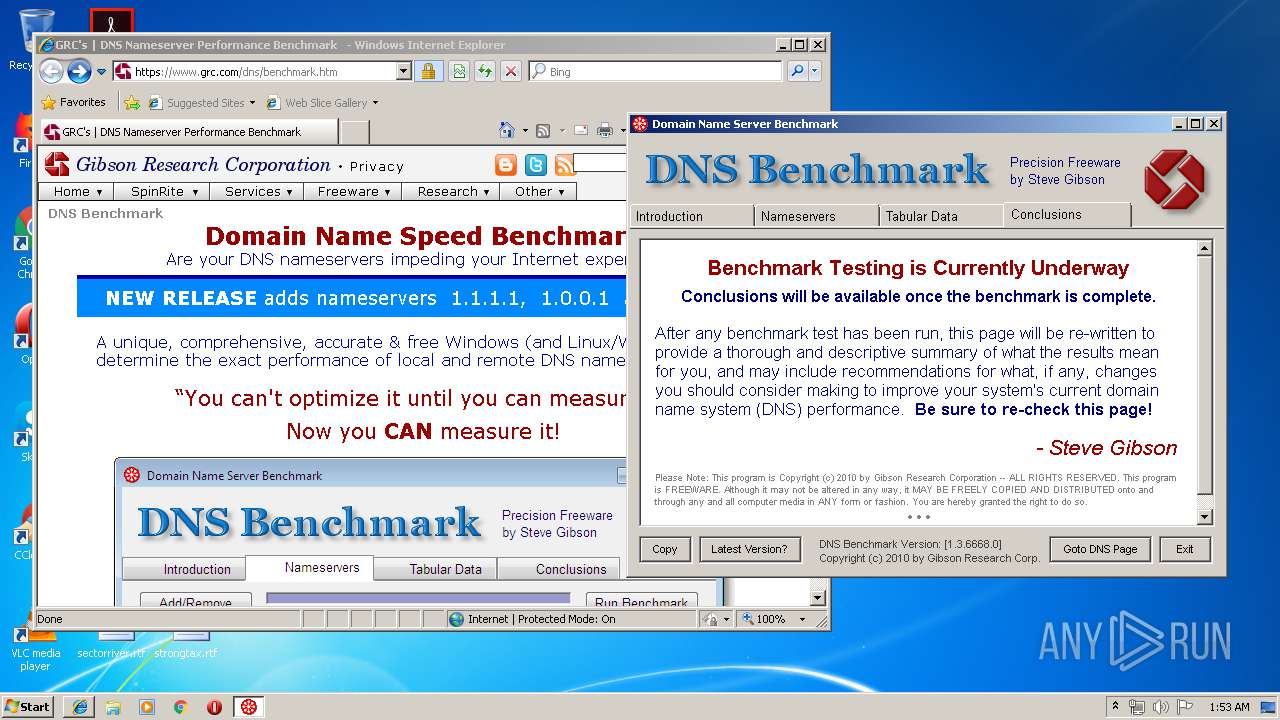Launch Chrome from the taskbar
The width and height of the screenshot is (1280, 720).
(181, 706)
